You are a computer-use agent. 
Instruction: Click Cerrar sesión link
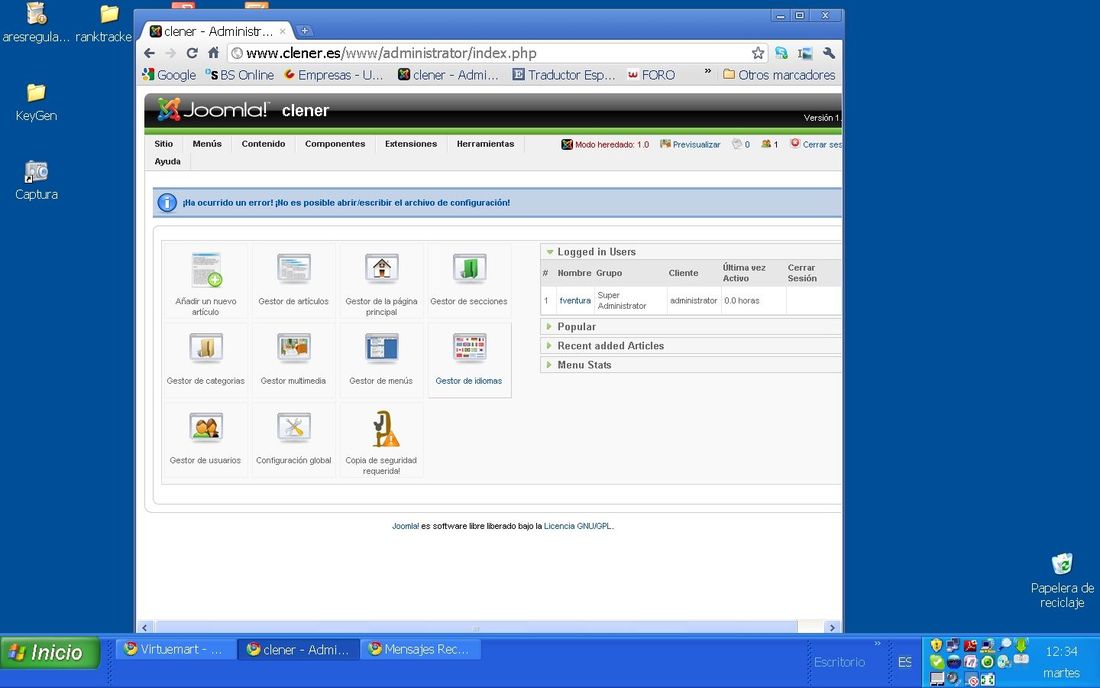816,144
